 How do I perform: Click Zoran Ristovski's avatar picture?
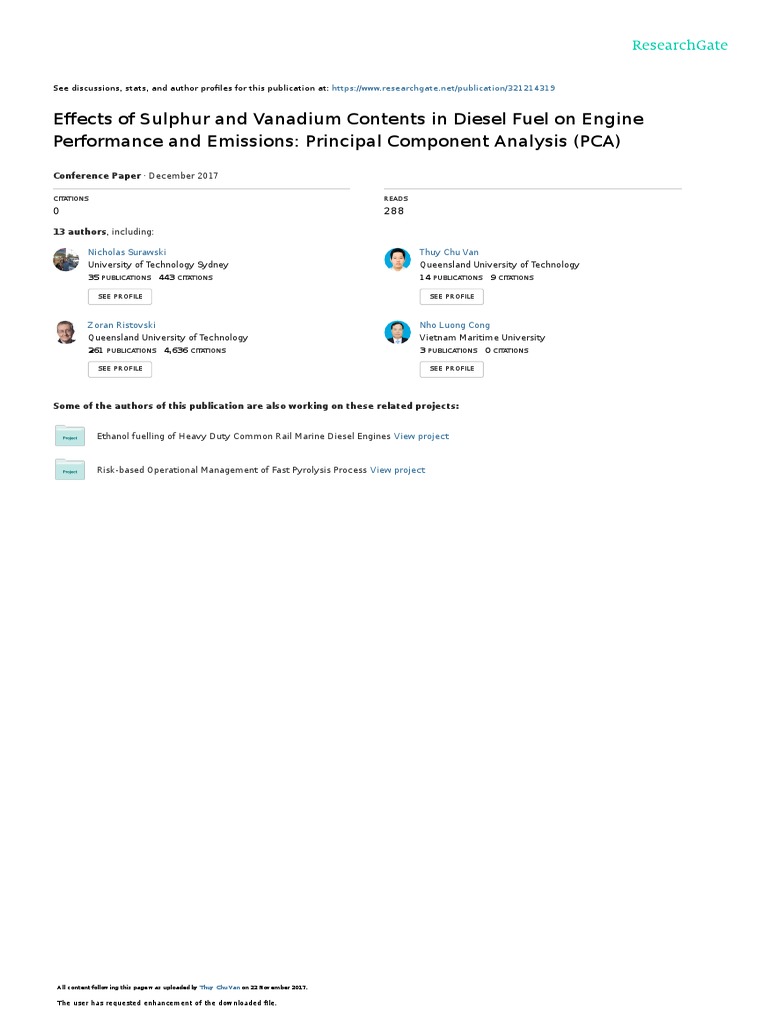tap(66, 332)
